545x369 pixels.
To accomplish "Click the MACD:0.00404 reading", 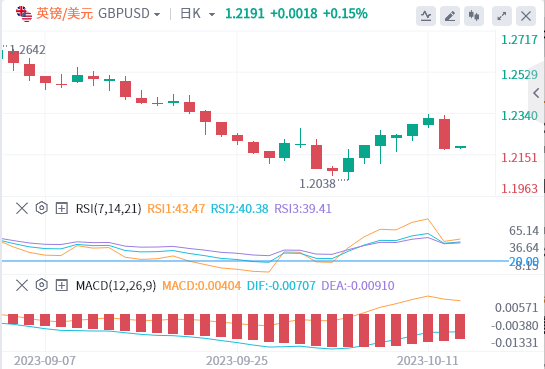I will (202, 286).
